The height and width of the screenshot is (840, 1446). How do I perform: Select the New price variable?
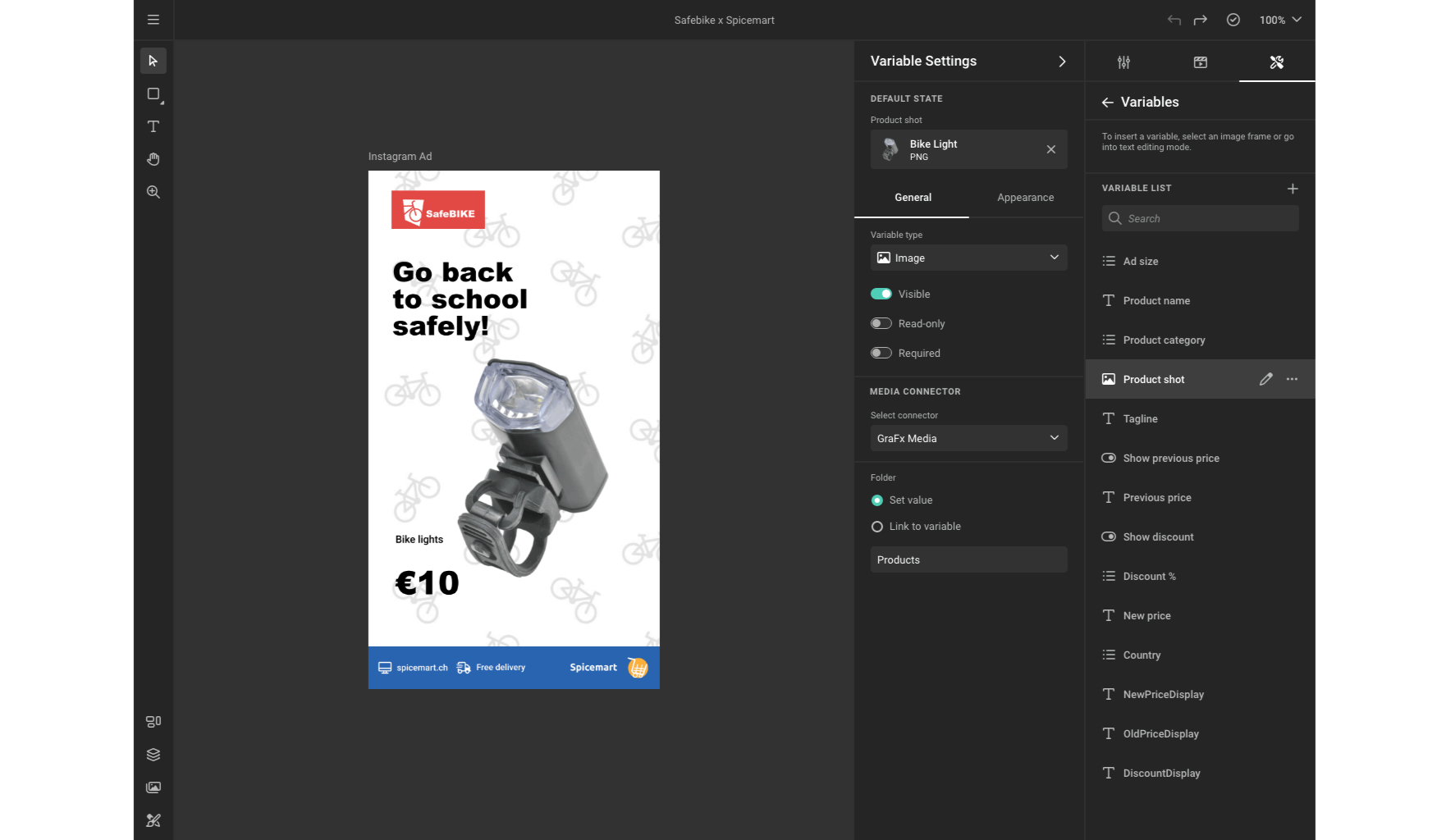(1201, 615)
